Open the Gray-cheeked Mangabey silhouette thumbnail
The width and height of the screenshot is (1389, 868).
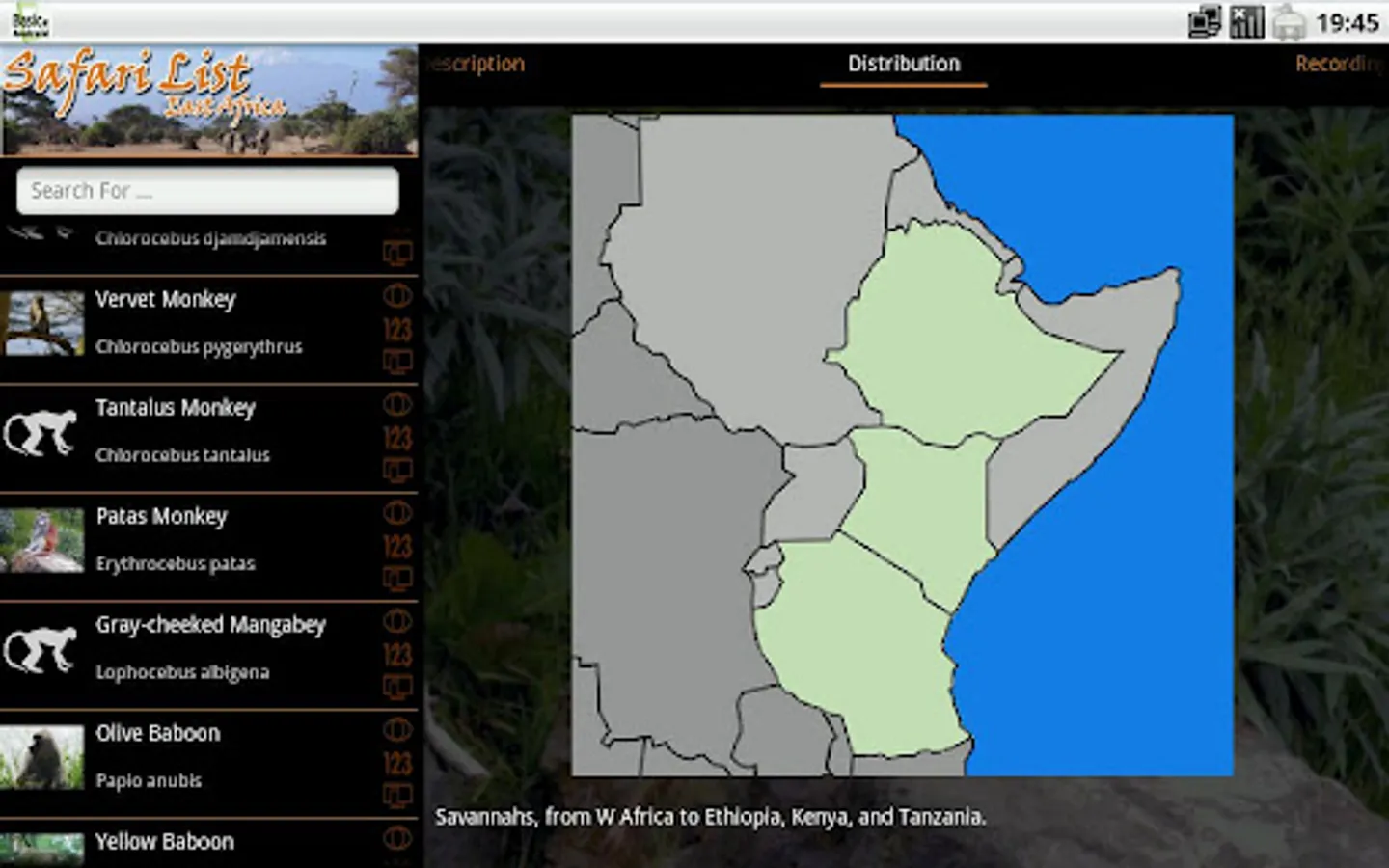click(41, 650)
